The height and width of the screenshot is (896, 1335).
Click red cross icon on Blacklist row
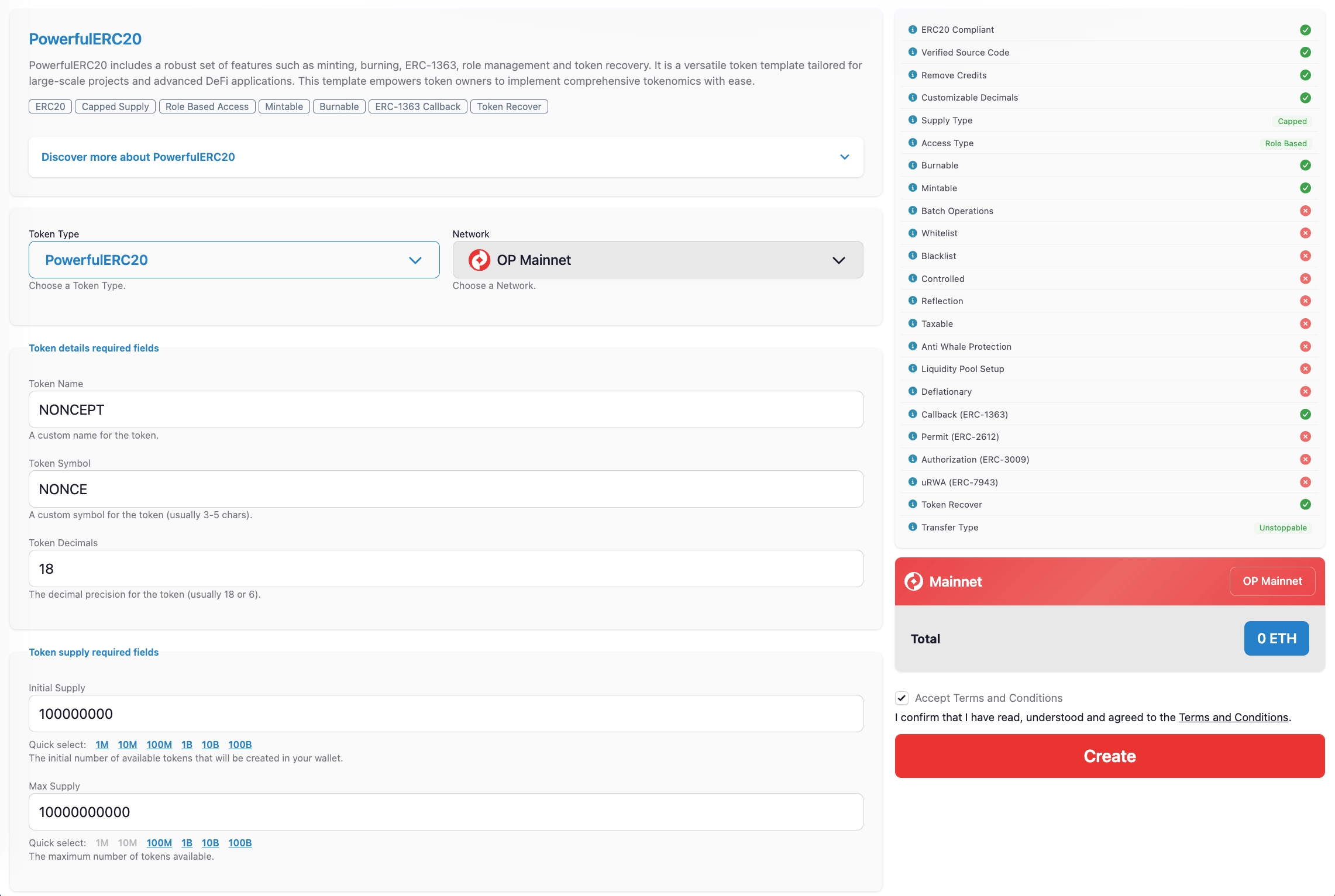coord(1305,256)
